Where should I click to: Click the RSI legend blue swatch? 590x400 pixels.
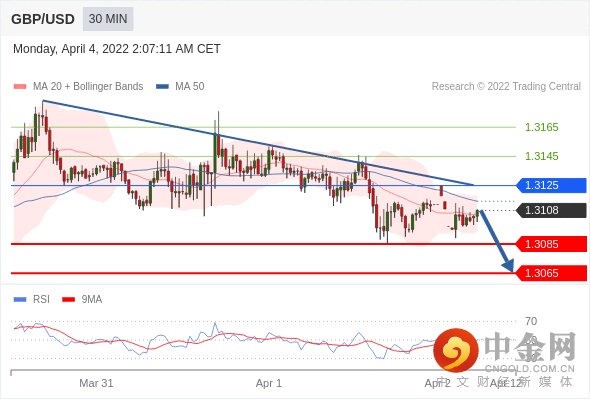click(20, 300)
